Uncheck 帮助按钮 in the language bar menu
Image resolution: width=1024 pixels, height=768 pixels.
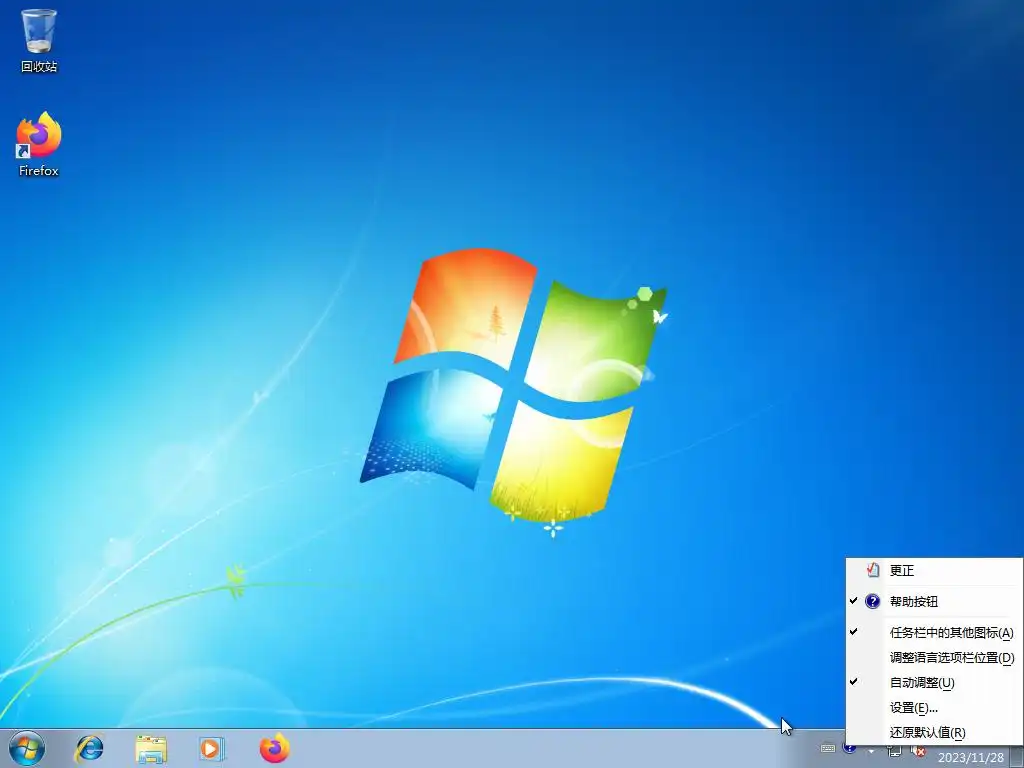click(x=934, y=601)
